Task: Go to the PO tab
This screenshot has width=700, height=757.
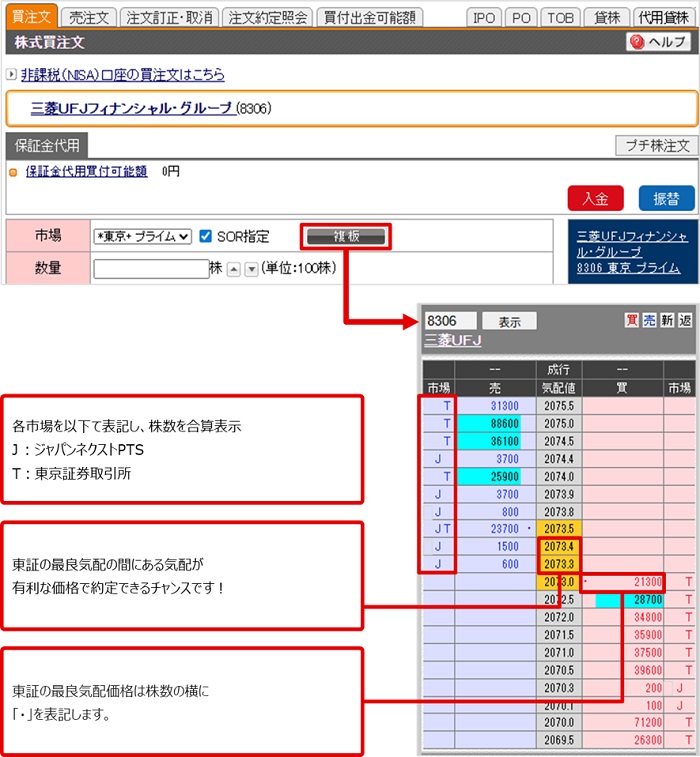Action: 521,18
